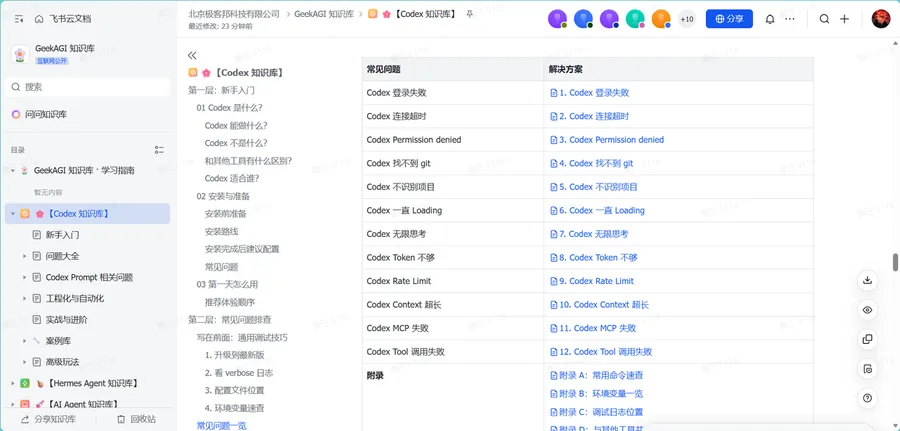The height and width of the screenshot is (431, 900).
Task: Expand the 问题大全 tree item
Action: point(25,256)
